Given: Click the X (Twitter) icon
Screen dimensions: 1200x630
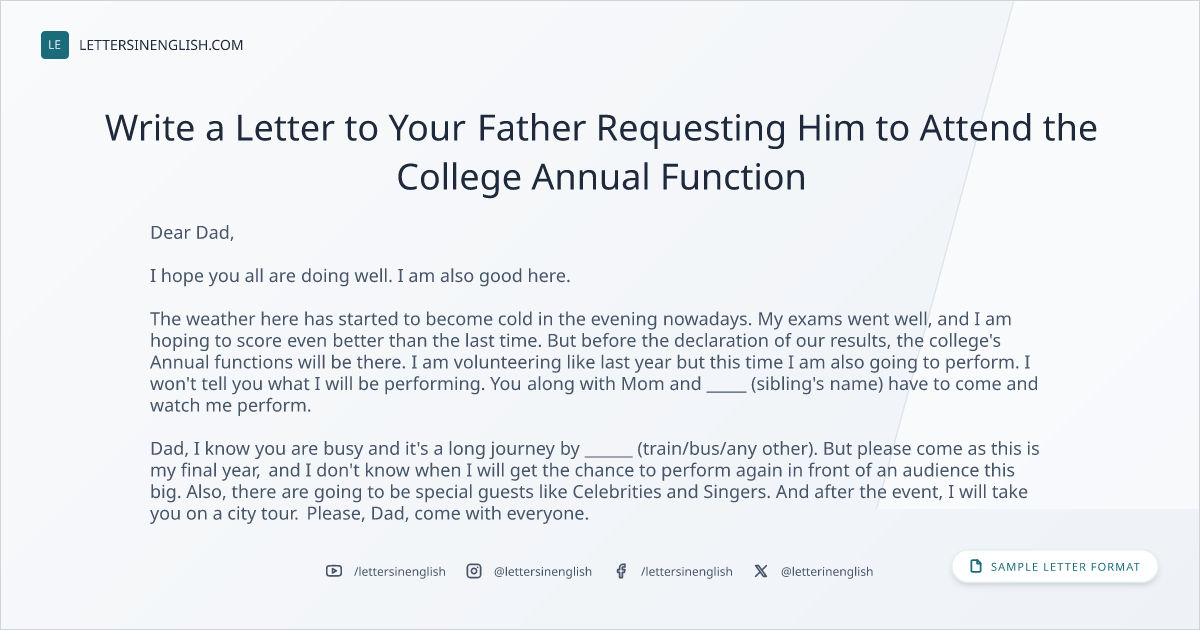Looking at the screenshot, I should (761, 571).
